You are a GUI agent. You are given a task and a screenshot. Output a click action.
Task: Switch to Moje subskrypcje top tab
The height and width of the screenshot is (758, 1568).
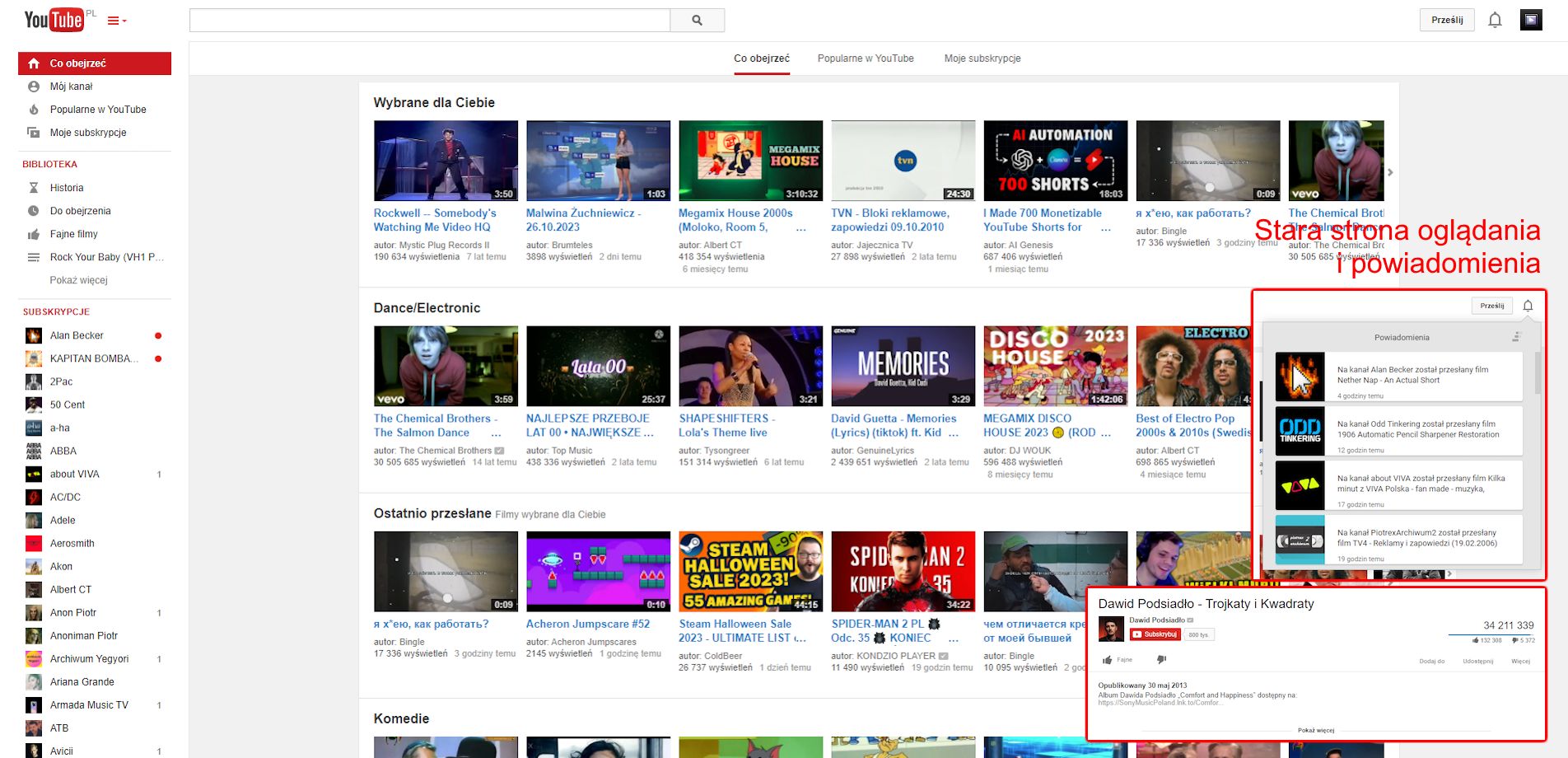click(982, 58)
